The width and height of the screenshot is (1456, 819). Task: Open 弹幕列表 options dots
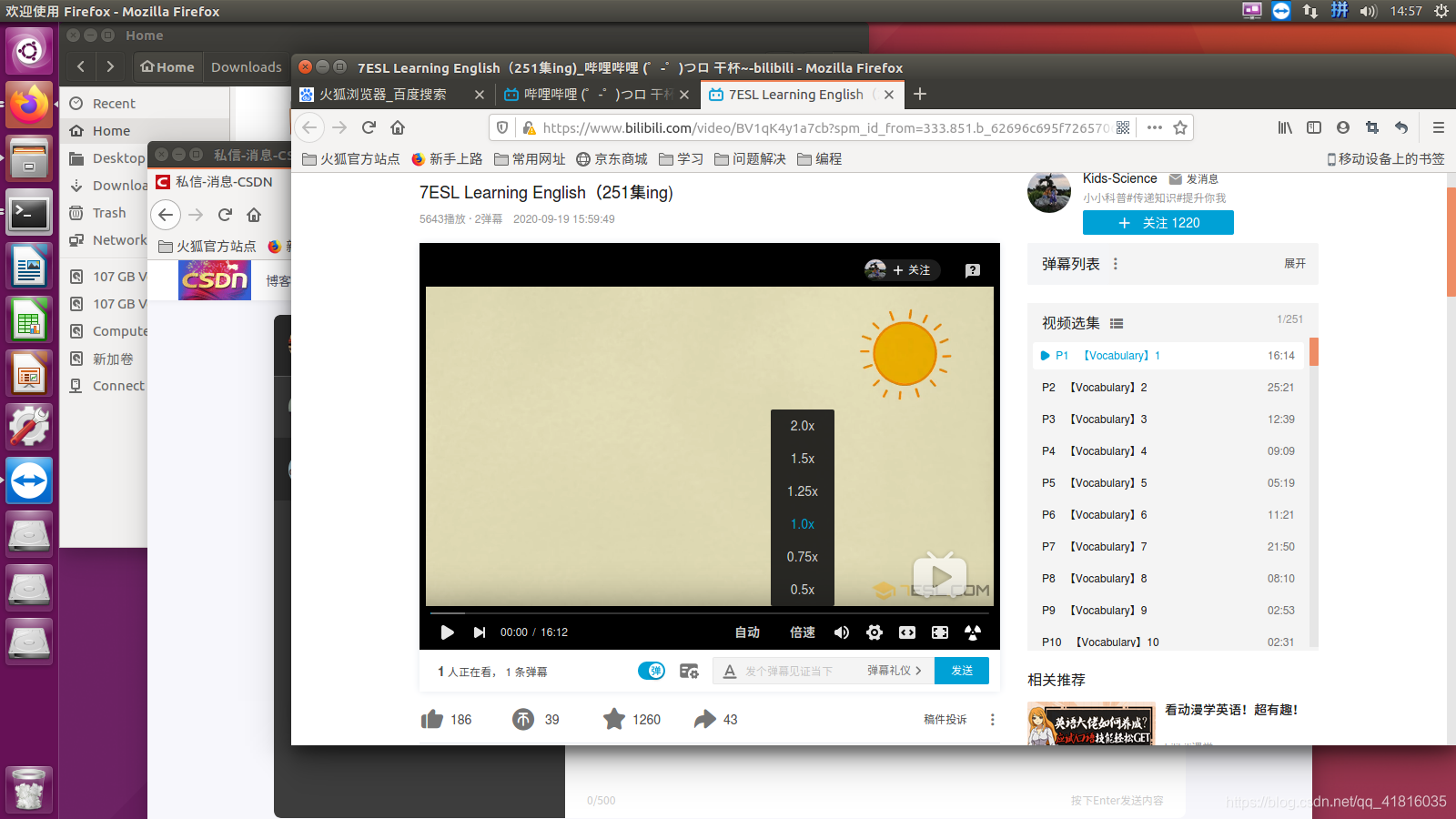pyautogui.click(x=1116, y=264)
